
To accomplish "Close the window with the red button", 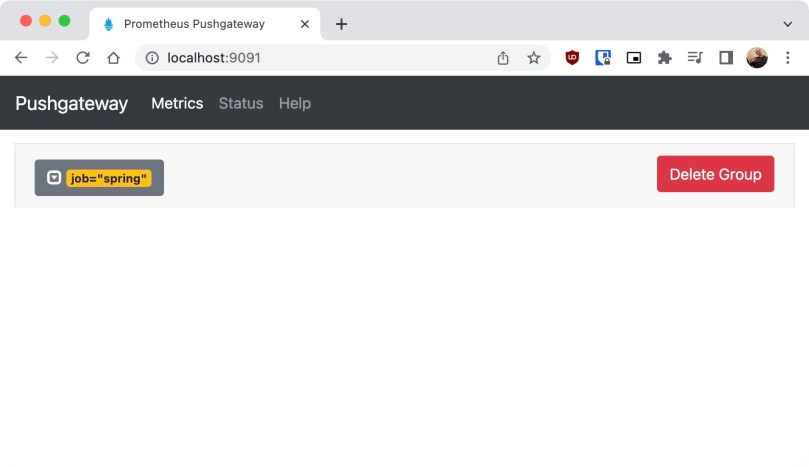I will coord(26,21).
